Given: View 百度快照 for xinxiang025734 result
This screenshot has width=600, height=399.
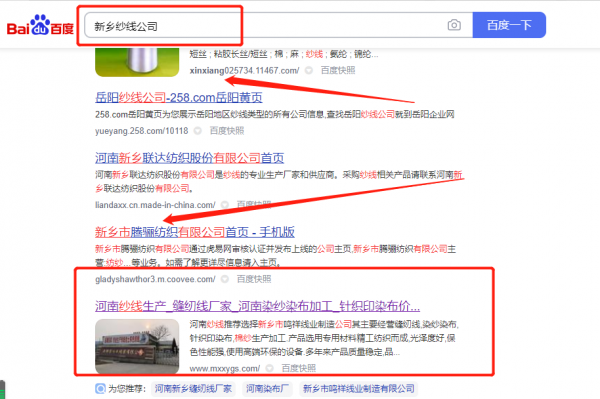Looking at the screenshot, I should pyautogui.click(x=338, y=70).
